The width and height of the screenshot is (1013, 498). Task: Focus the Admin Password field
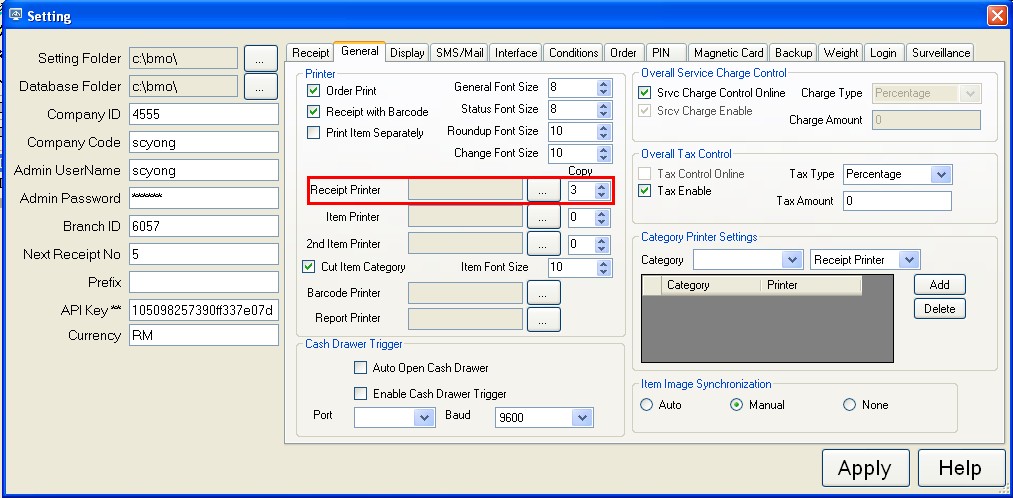204,198
